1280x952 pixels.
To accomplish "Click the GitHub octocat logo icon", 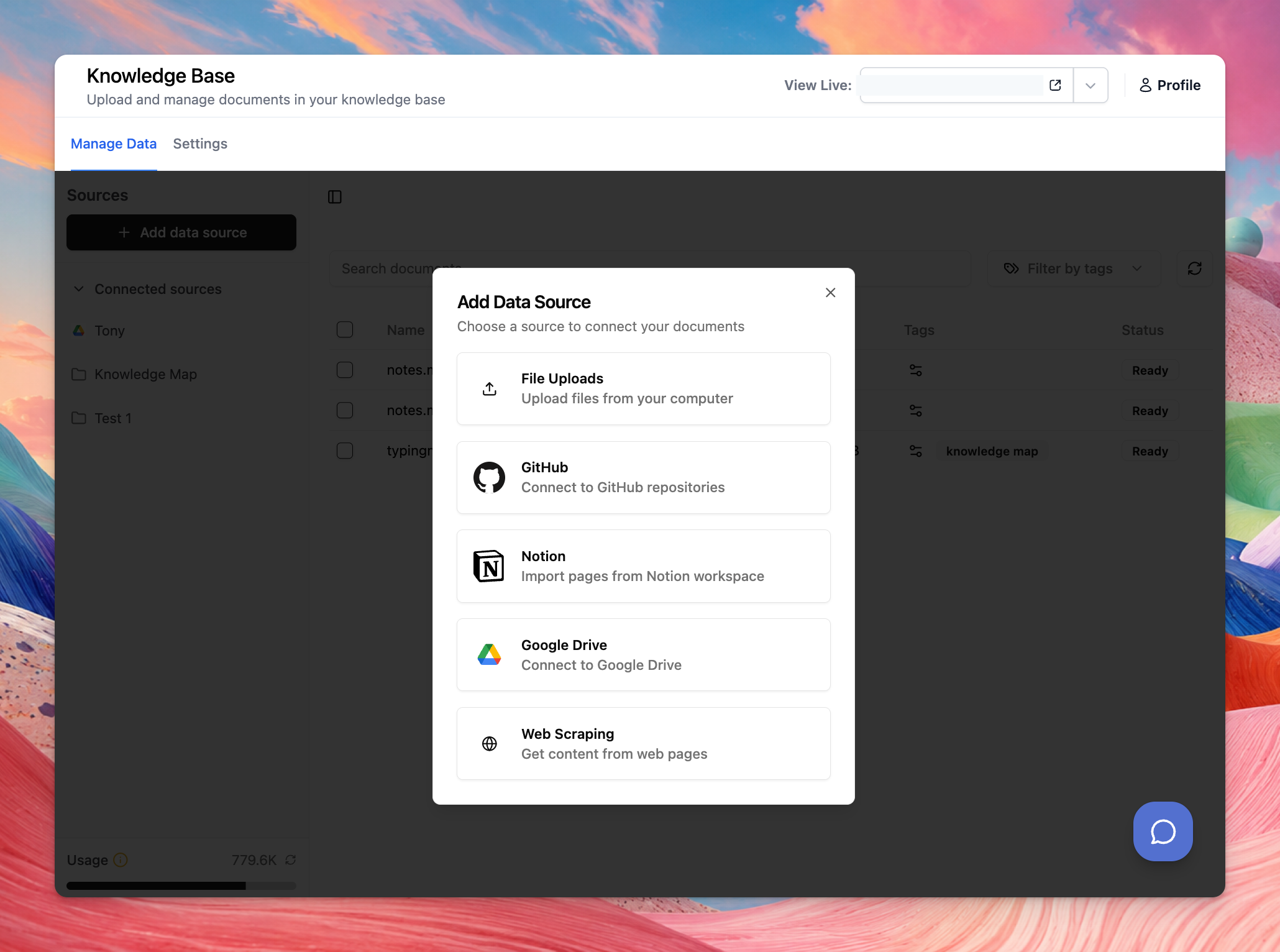I will [490, 477].
